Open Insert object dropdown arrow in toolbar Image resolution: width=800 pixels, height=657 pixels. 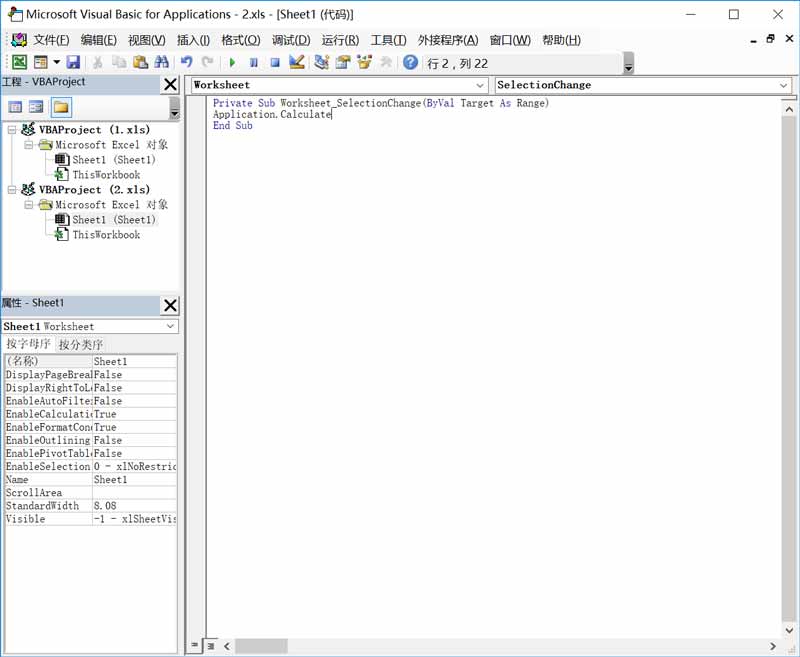(x=57, y=62)
